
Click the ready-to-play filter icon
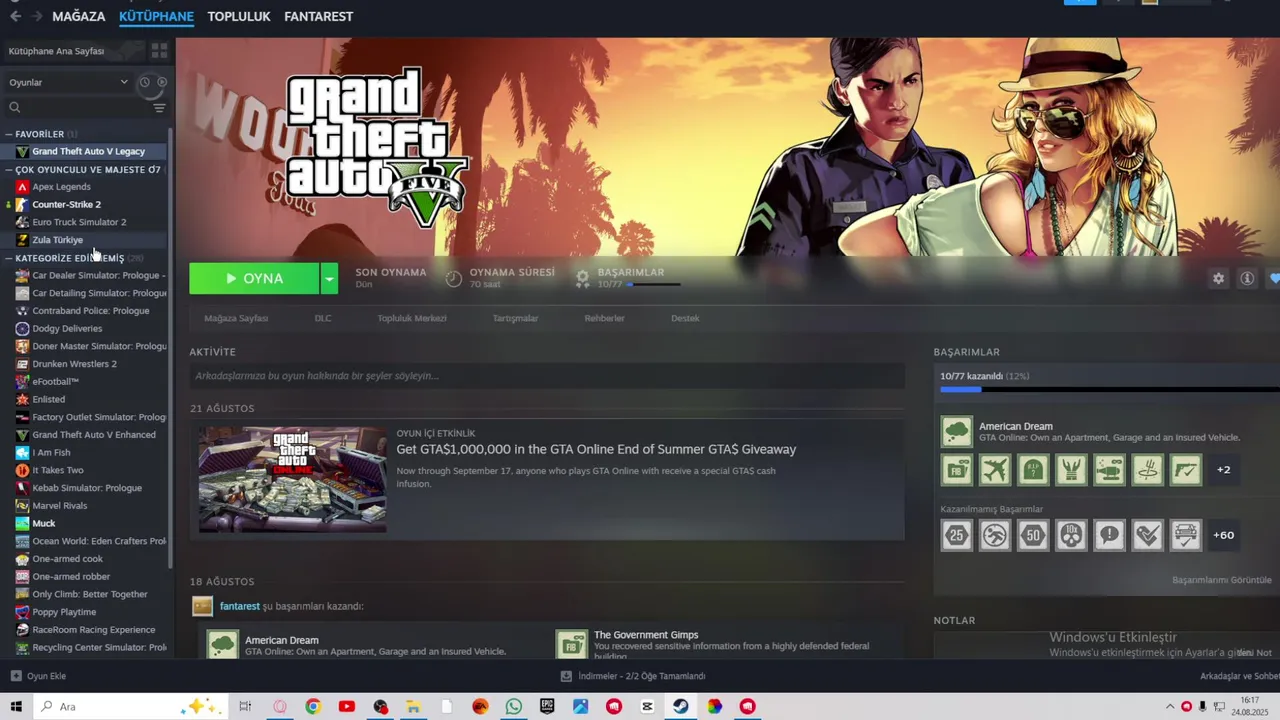162,82
